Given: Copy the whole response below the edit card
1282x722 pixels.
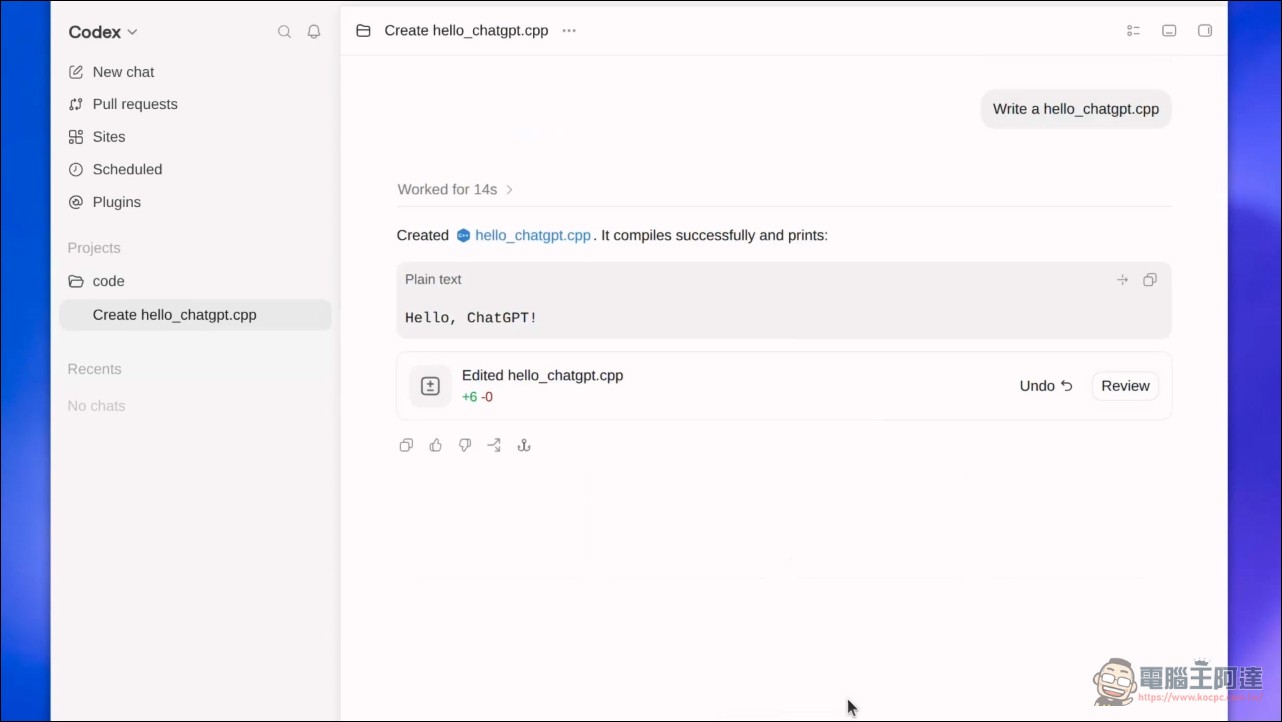Looking at the screenshot, I should click(x=406, y=445).
